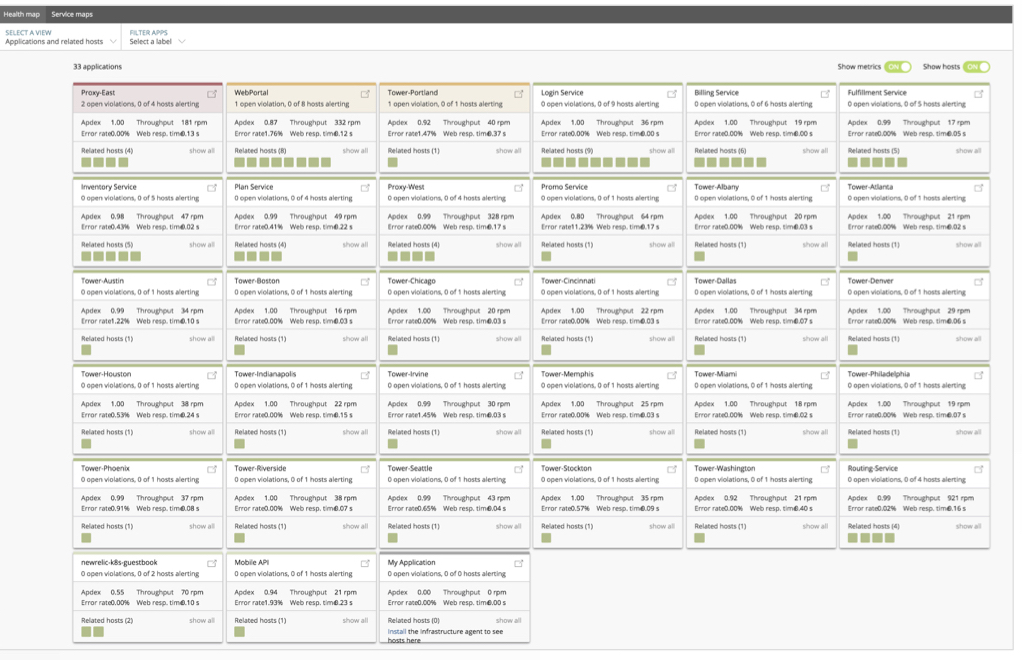Click show all in WebPortal card
1022x660 pixels.
355,151
